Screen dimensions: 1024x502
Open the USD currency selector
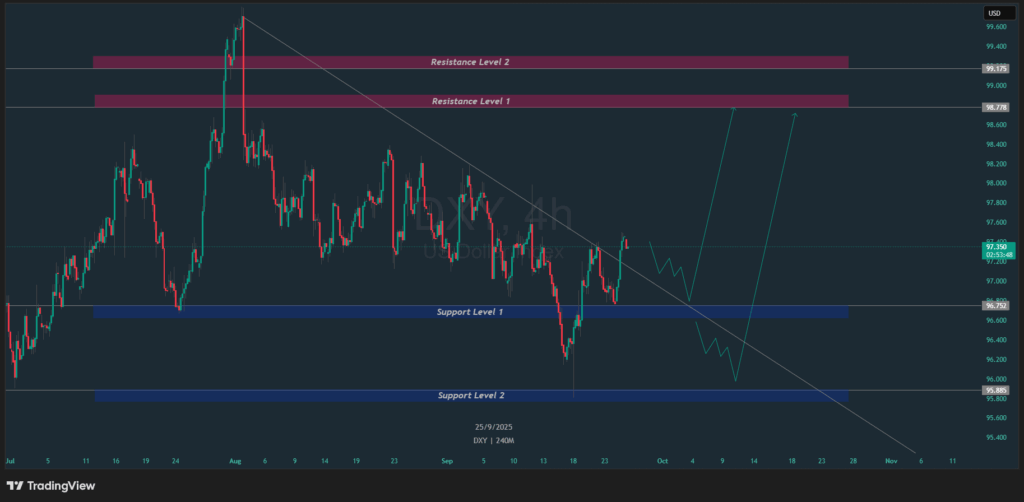coord(993,13)
